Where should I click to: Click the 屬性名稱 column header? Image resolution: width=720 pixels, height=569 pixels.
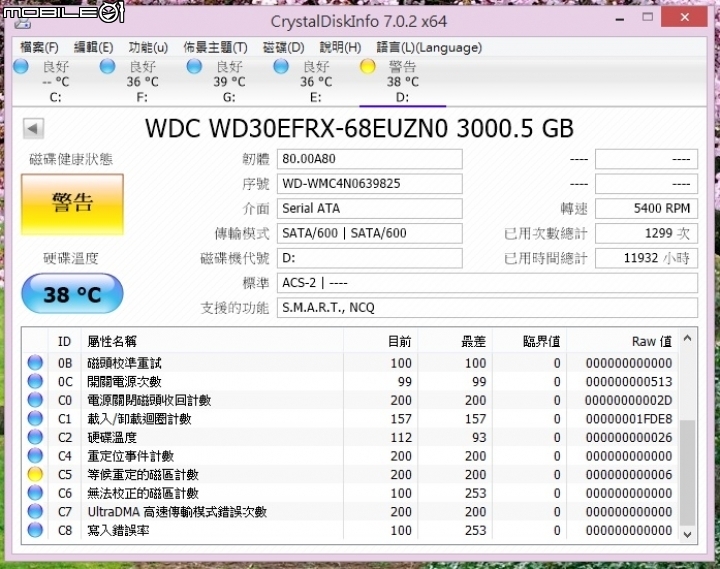pos(212,341)
